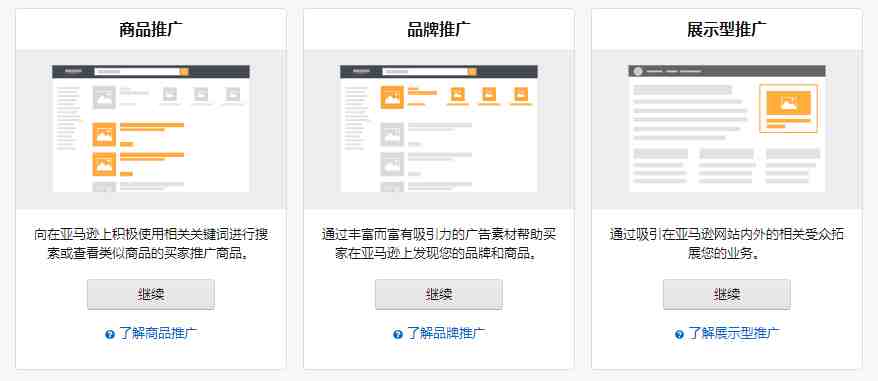Click the help icon beside 了解展示型推广
Image resolution: width=878 pixels, height=381 pixels.
(x=679, y=334)
